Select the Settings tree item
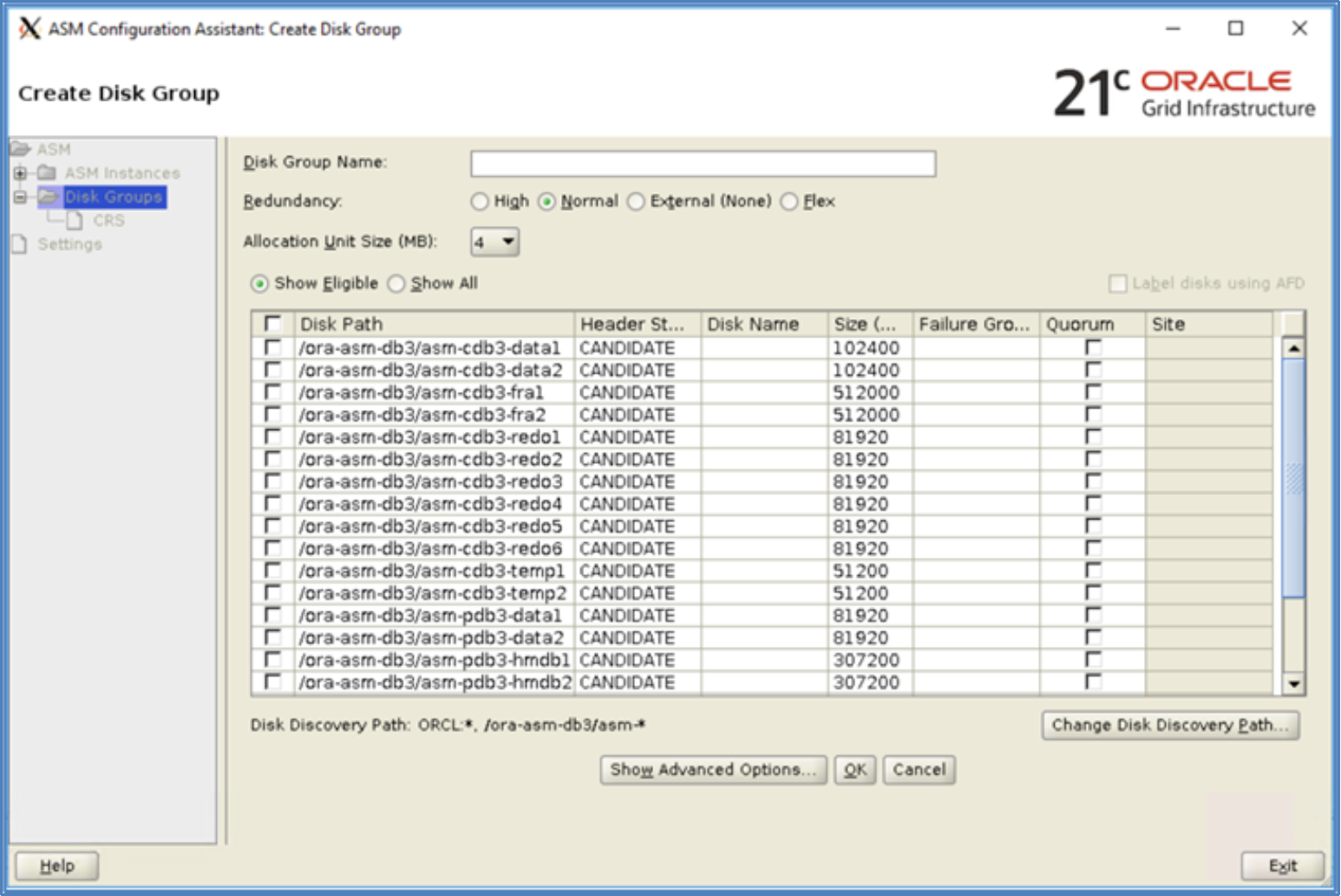1341x896 pixels. coord(69,244)
